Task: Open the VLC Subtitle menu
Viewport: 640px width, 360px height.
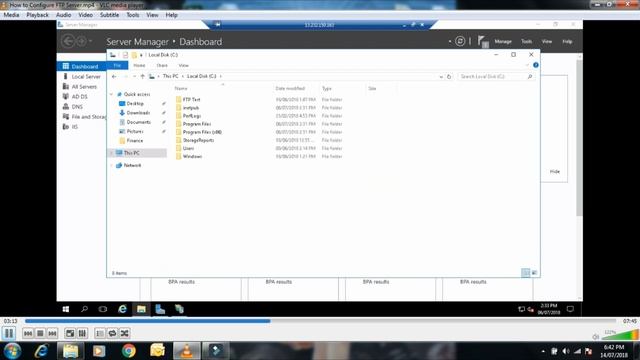Action: [109, 15]
